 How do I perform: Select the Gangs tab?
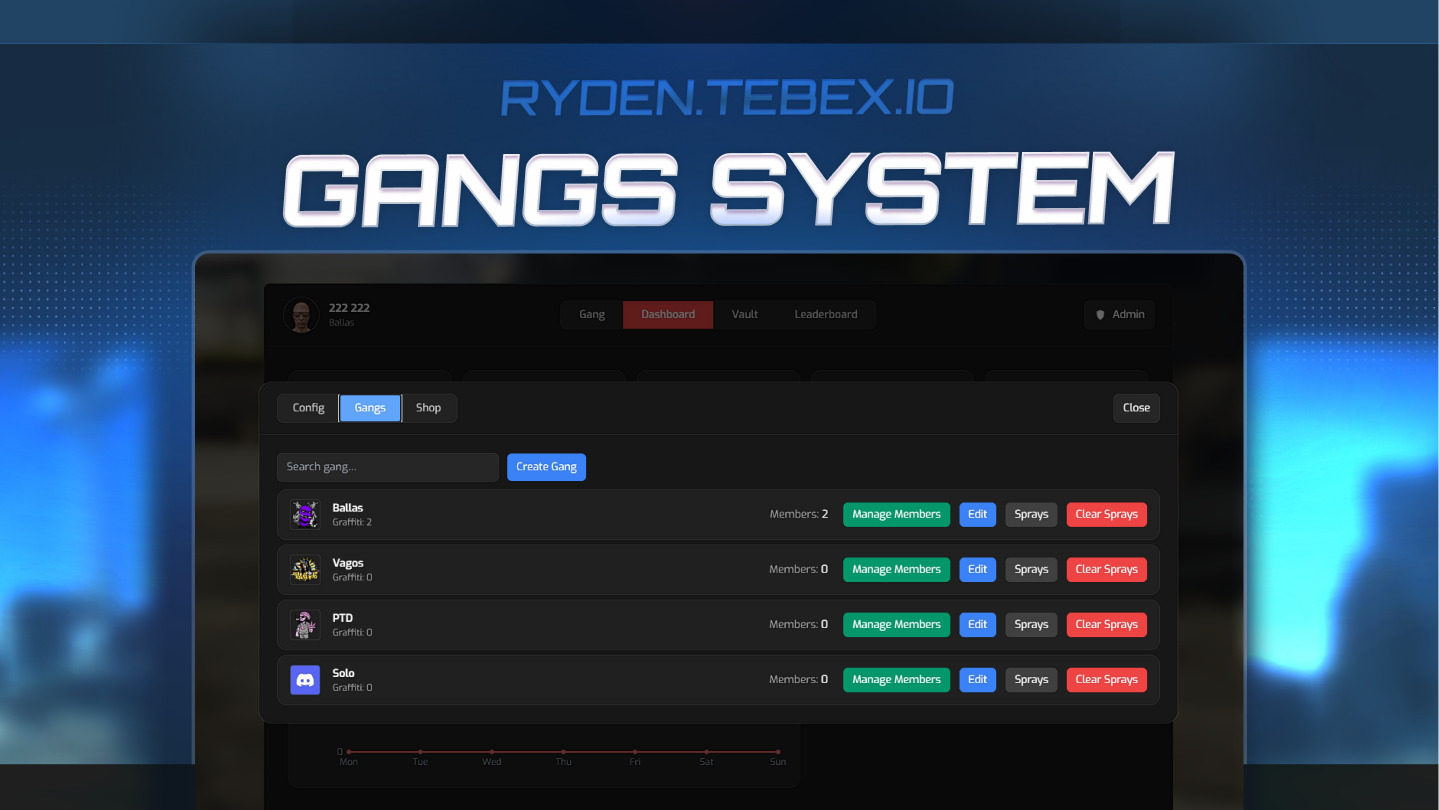point(370,408)
